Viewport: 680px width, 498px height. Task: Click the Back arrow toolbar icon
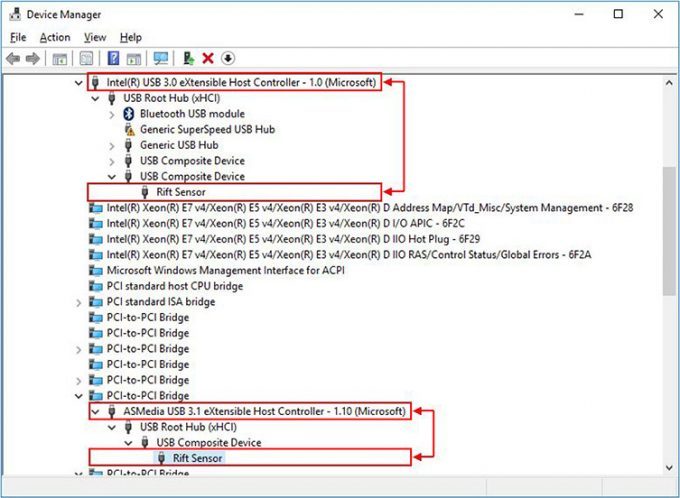(13, 58)
